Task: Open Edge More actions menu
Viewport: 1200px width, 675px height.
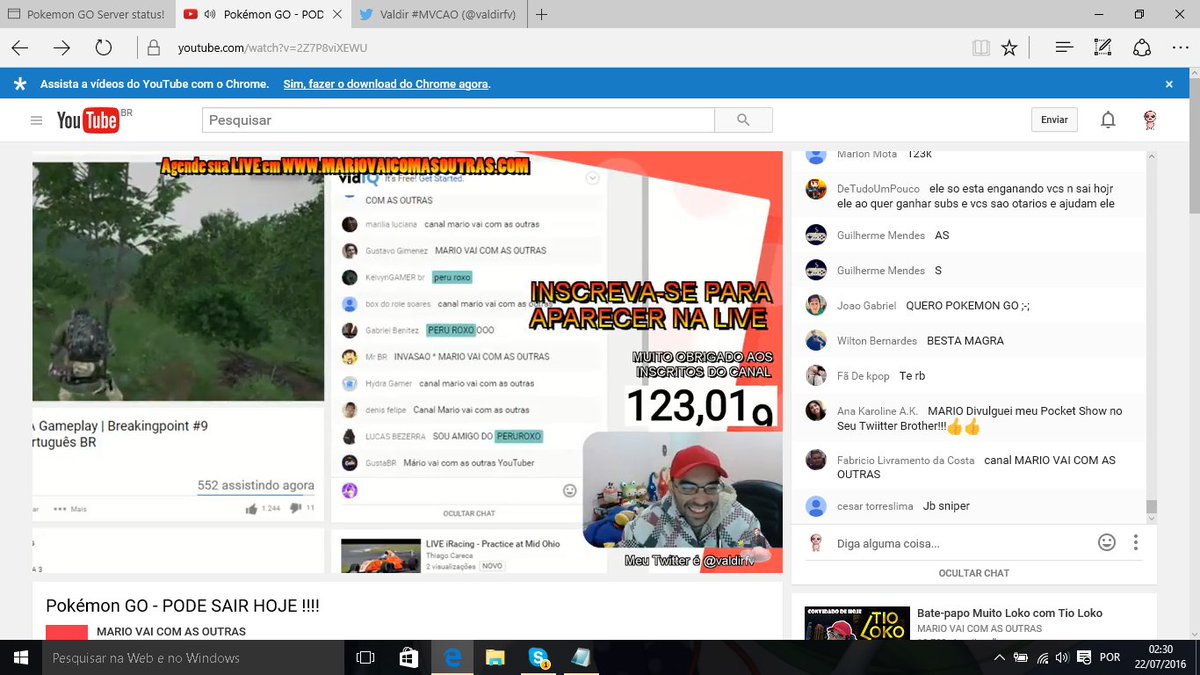Action: click(1179, 47)
